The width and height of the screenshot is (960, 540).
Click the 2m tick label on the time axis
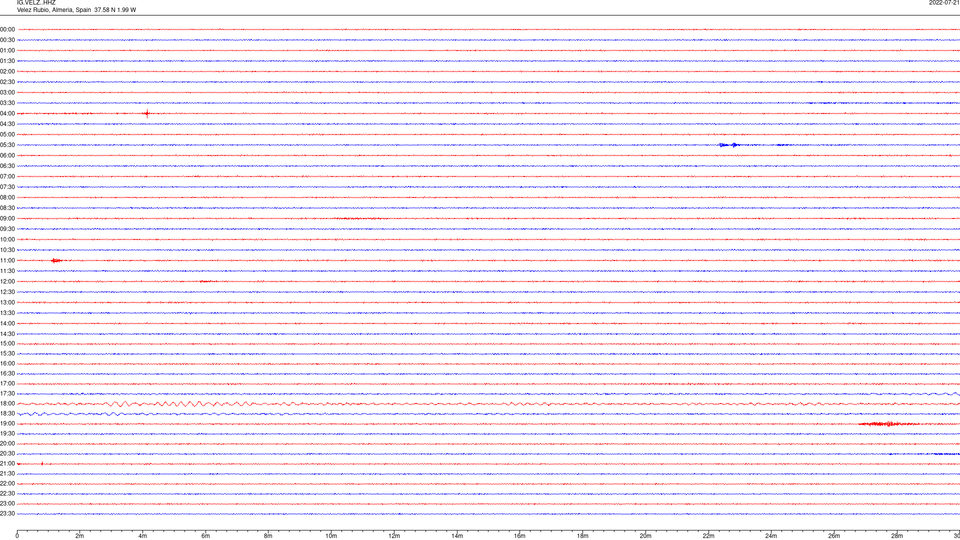tap(80, 536)
